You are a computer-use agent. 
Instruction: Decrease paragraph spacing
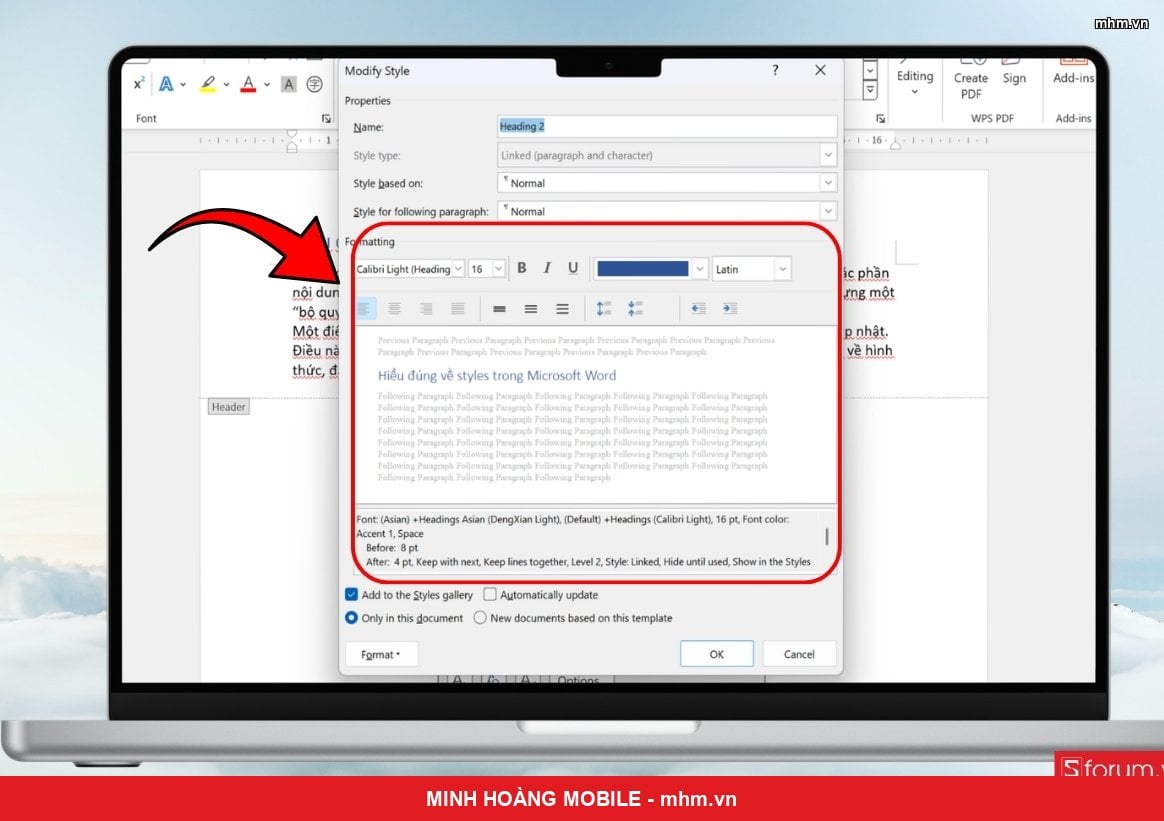click(x=635, y=308)
